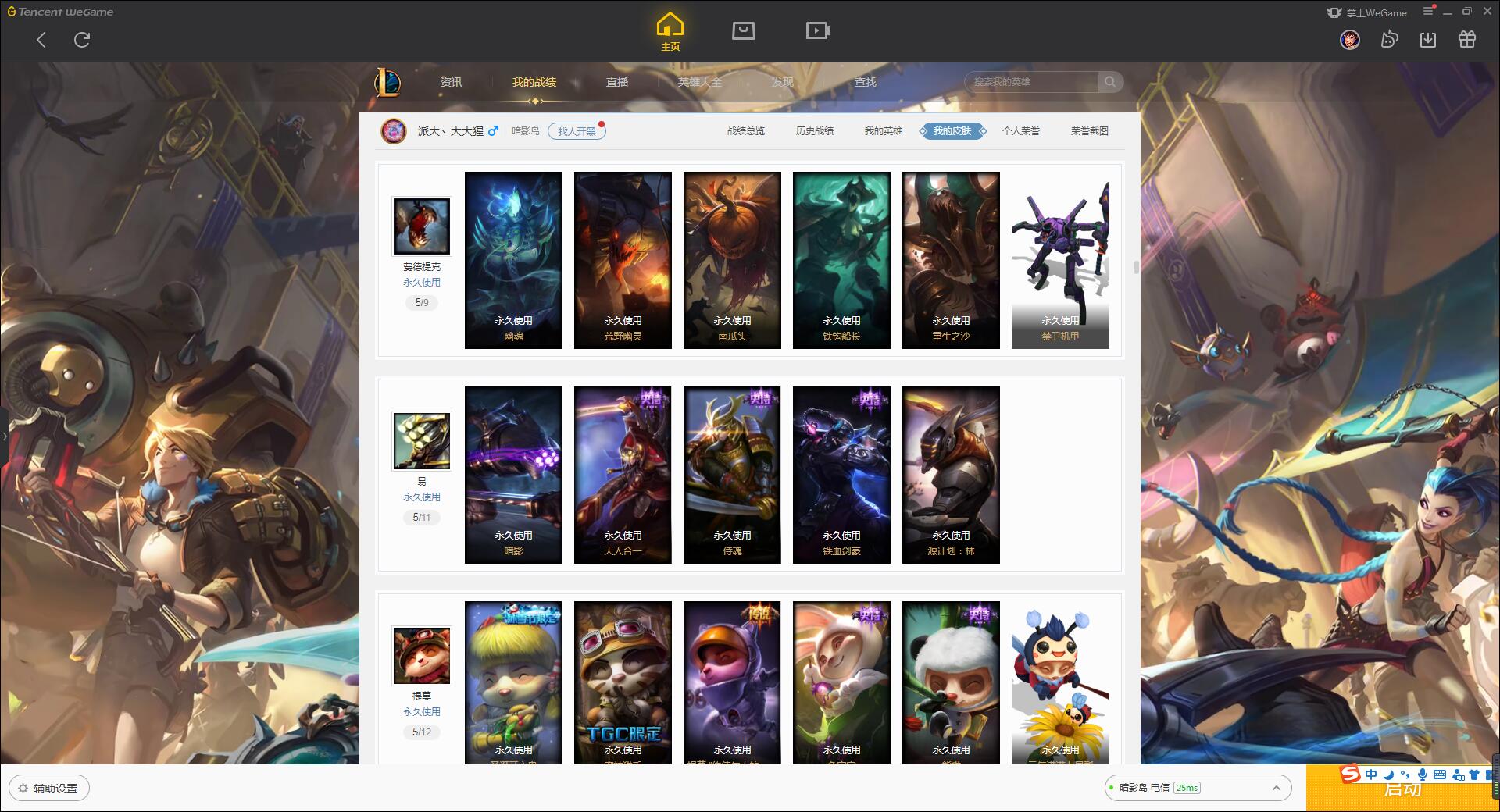Viewport: 1500px width, 812px height.
Task: Toggle the Sogou moon half-width mode
Action: 1388,775
